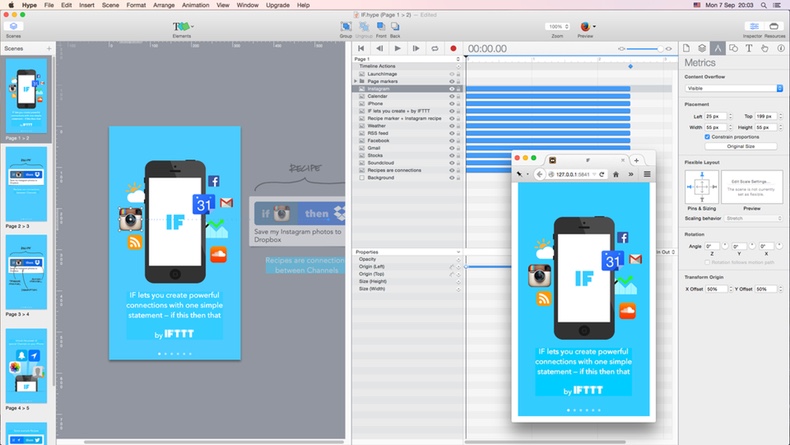Reload the page in Firefox preview
790x445 pixels.
point(602,174)
